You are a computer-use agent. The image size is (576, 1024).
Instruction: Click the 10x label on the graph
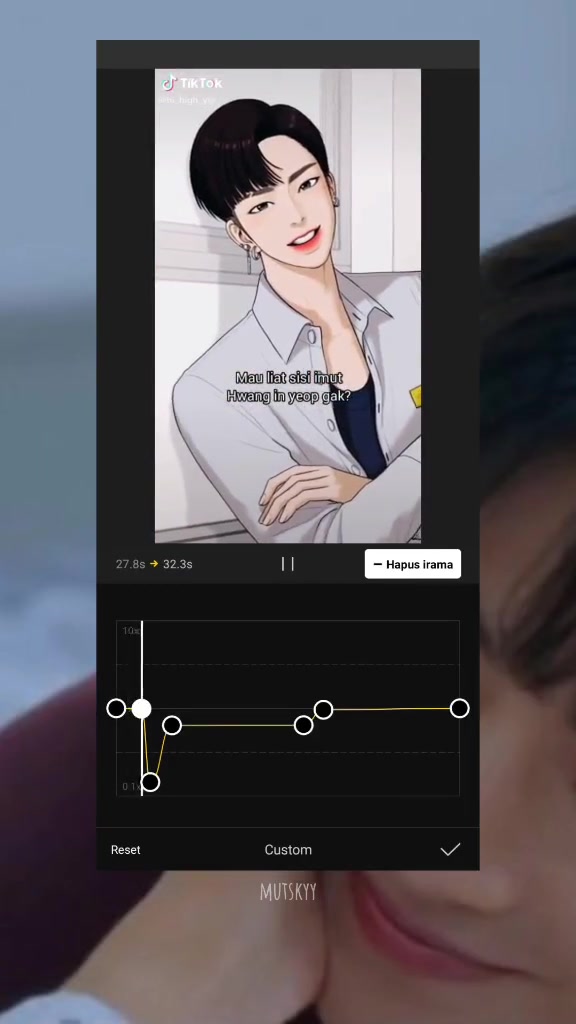(x=130, y=631)
